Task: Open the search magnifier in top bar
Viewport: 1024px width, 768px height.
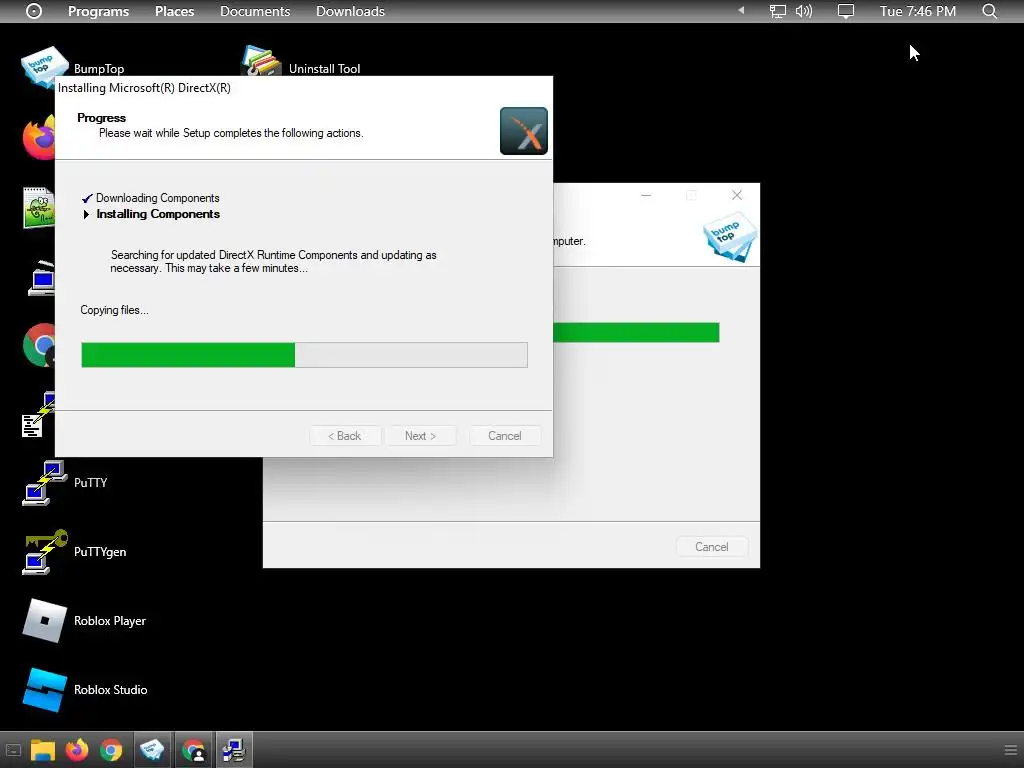Action: [x=990, y=11]
